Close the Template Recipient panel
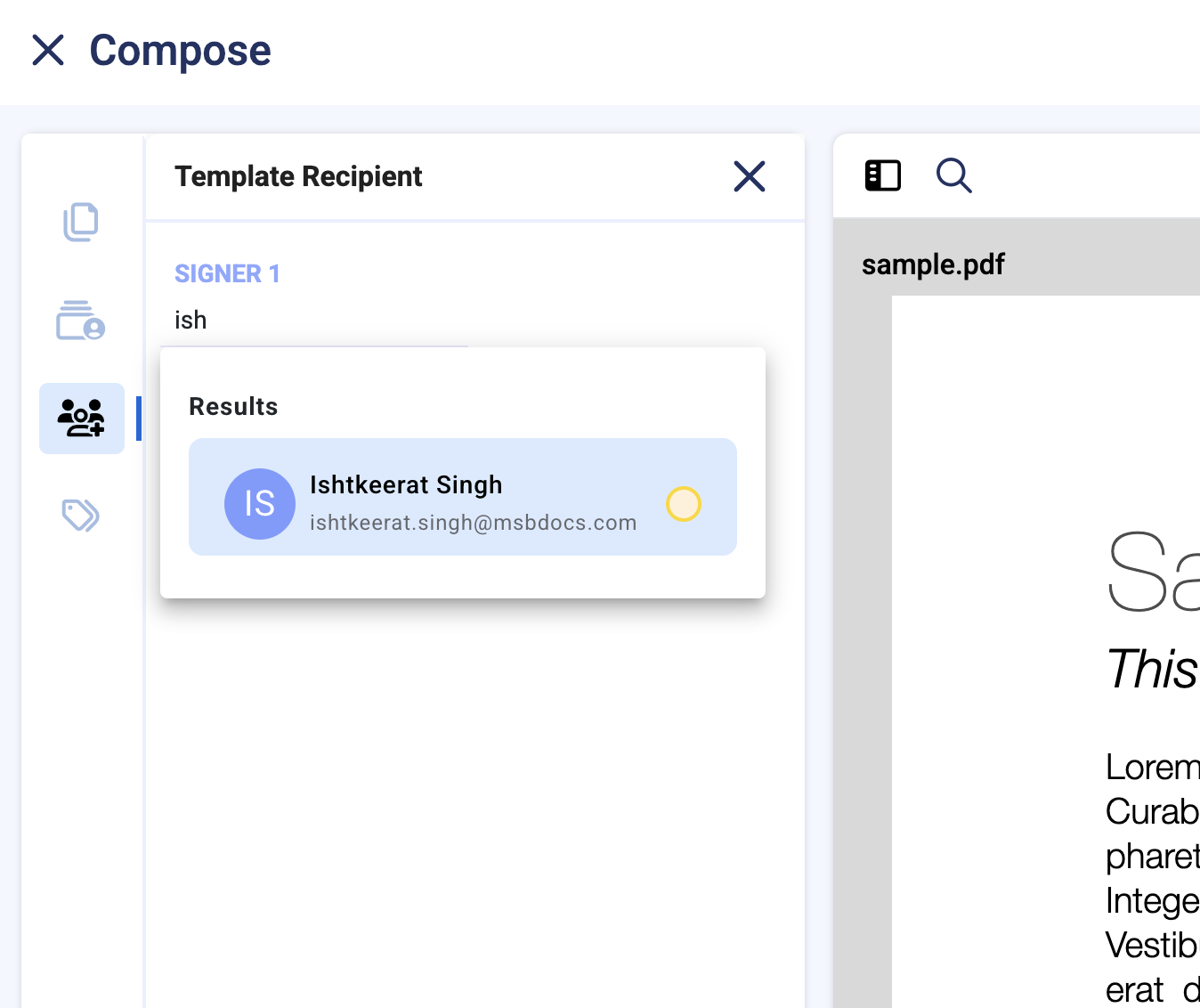This screenshot has width=1200, height=1008. point(749,176)
